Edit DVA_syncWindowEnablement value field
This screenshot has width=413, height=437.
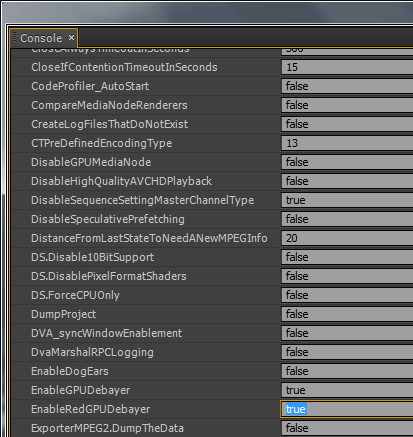point(347,333)
